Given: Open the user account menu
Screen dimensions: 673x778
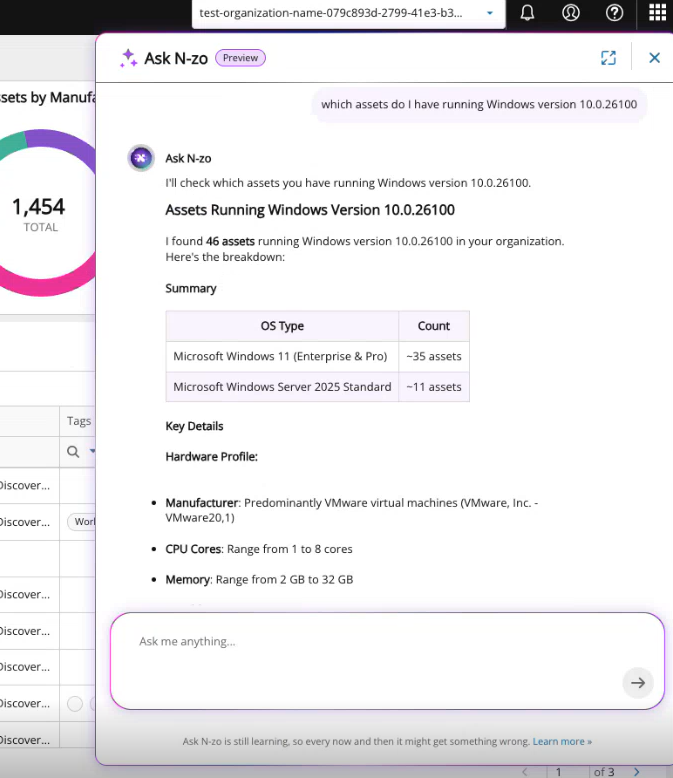Looking at the screenshot, I should [x=571, y=12].
